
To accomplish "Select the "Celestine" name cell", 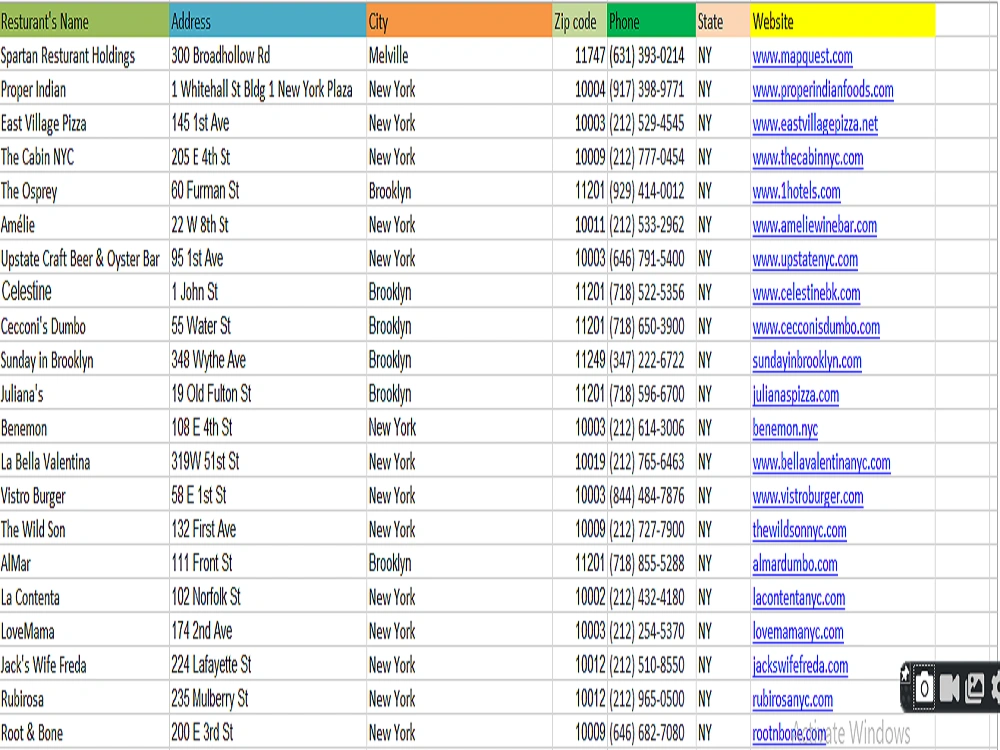I will [x=85, y=292].
